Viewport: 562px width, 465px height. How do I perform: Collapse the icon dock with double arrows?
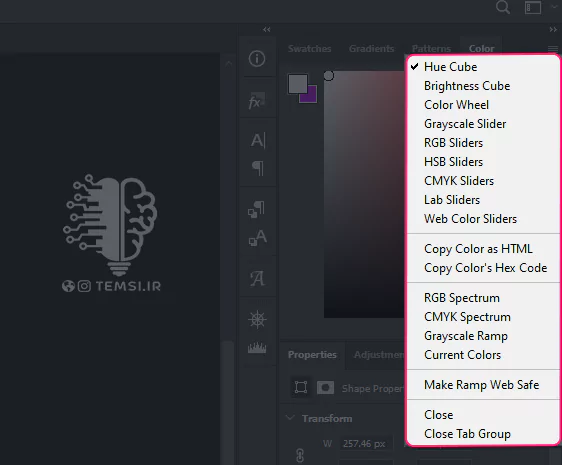pos(267,29)
